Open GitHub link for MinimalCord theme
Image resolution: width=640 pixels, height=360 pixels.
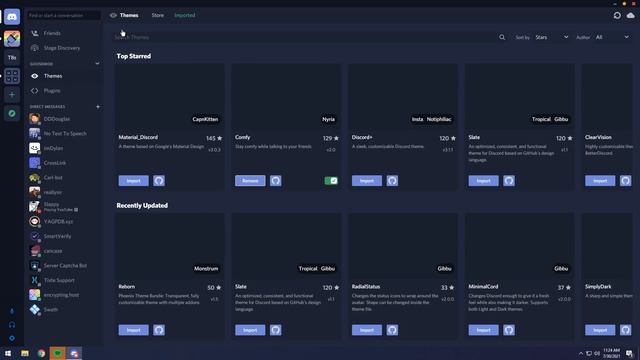click(x=509, y=330)
